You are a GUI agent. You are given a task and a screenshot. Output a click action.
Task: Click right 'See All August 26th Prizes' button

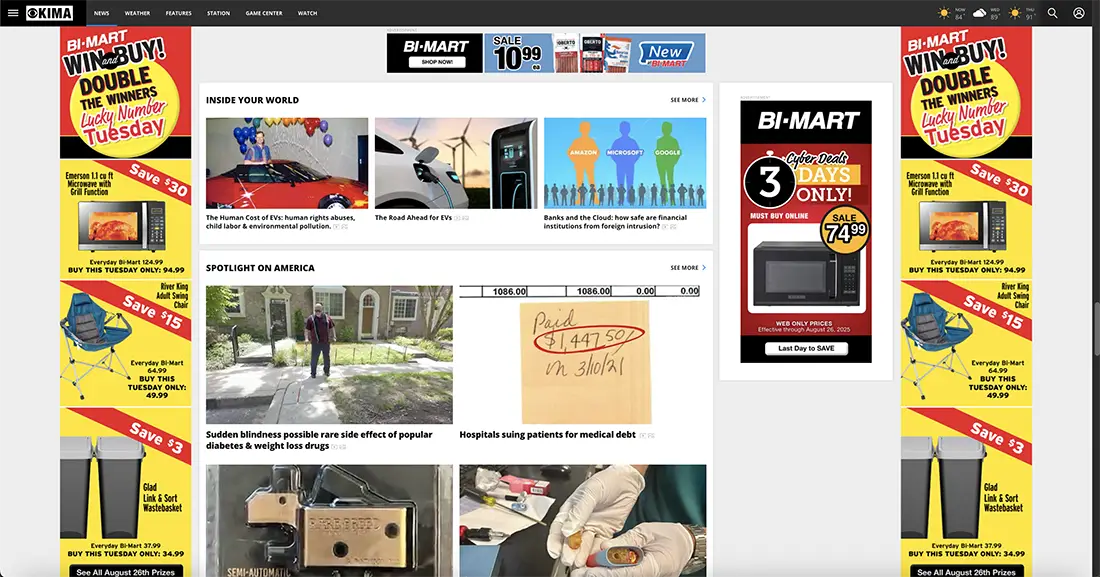pyautogui.click(x=966, y=571)
